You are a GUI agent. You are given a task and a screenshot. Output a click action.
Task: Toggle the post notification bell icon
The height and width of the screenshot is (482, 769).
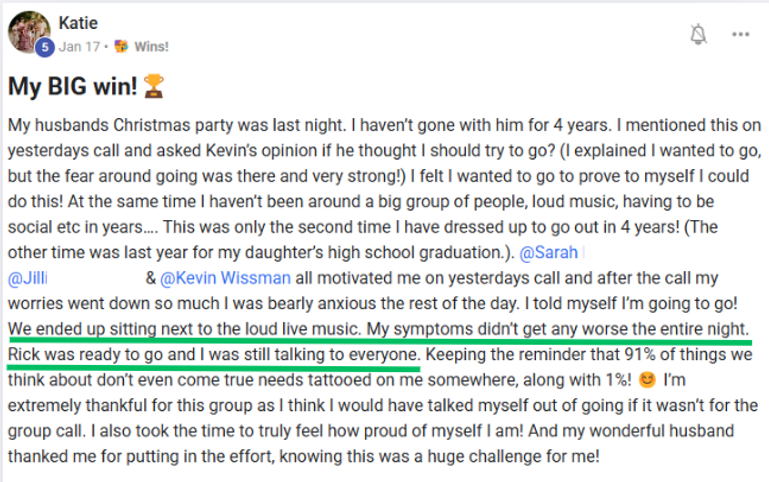coord(698,34)
